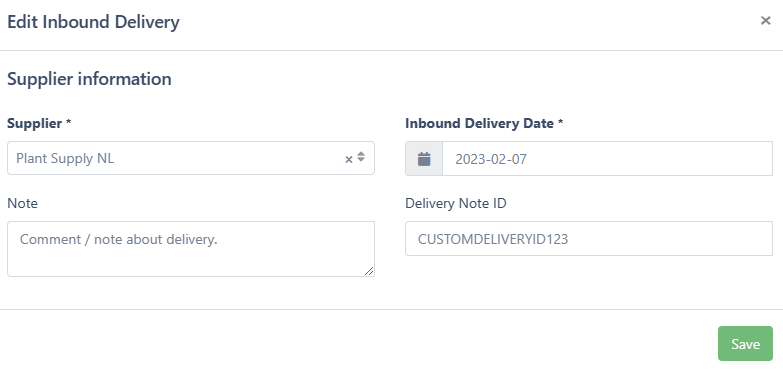Click the down arrow in Supplier selector

pos(361,160)
